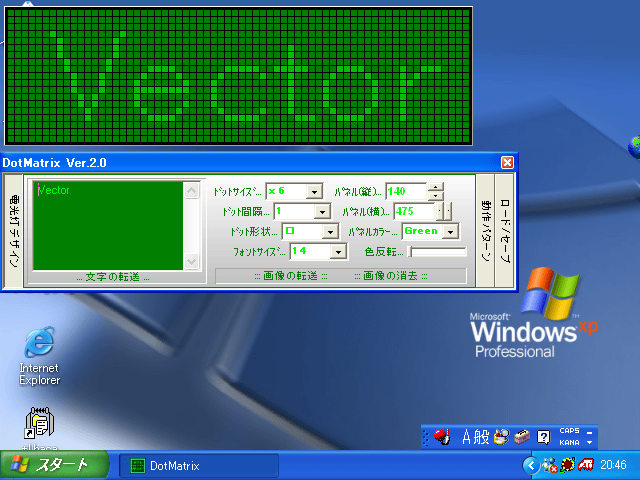Open the スタート start menu button
This screenshot has height=480, width=640.
[54, 465]
